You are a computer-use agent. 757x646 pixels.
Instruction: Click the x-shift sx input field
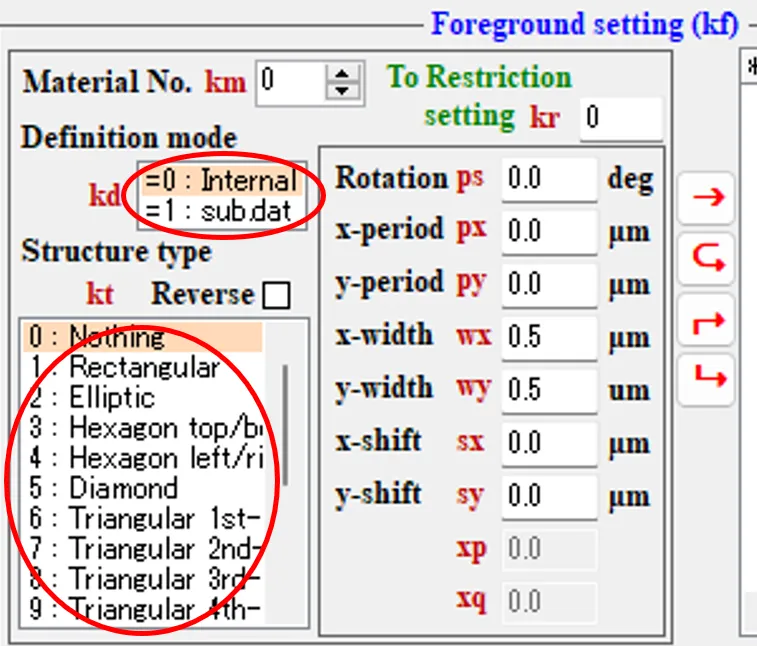click(549, 444)
